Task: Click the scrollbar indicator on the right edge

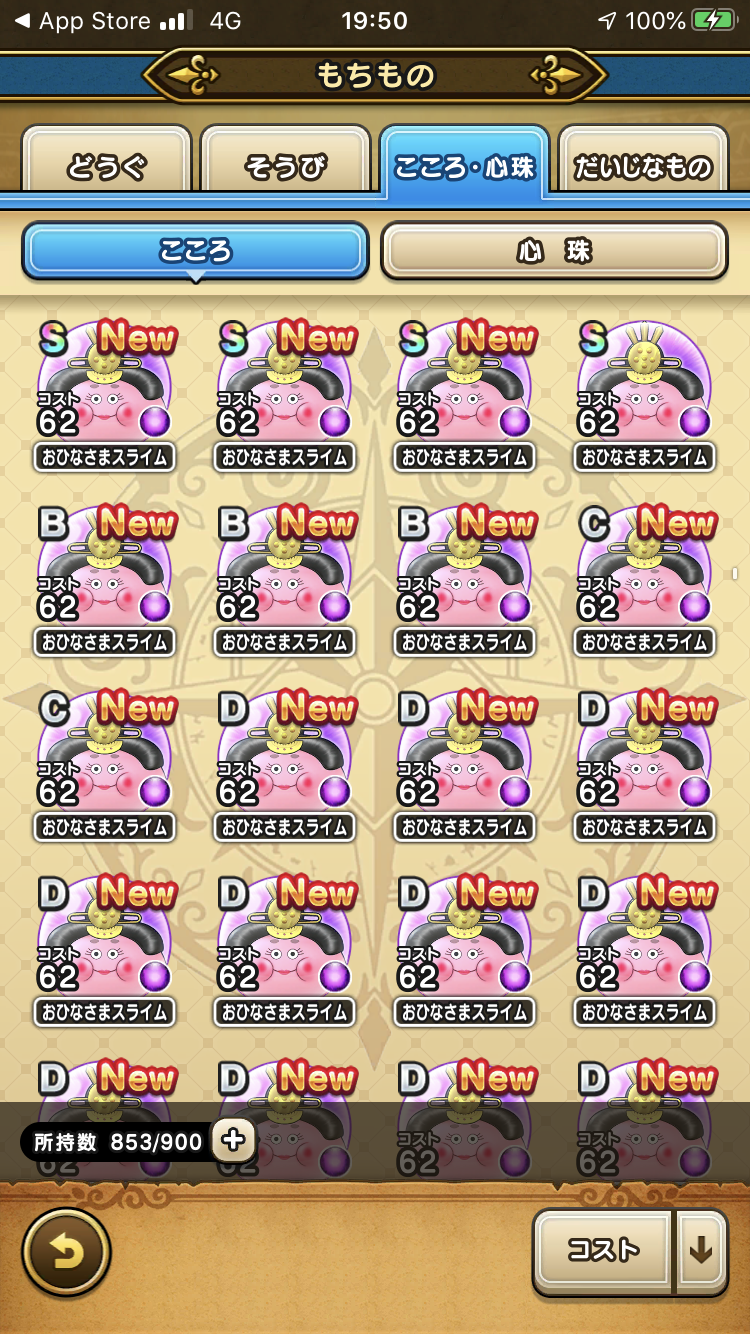Action: 735,574
